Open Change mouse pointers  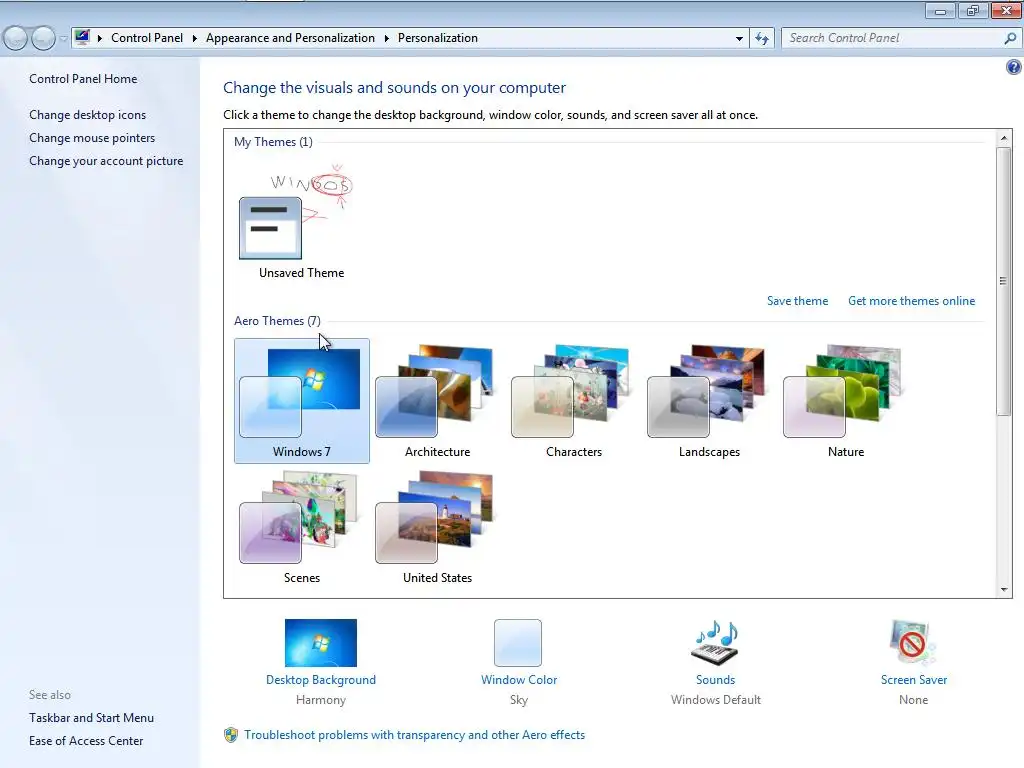[x=92, y=138]
